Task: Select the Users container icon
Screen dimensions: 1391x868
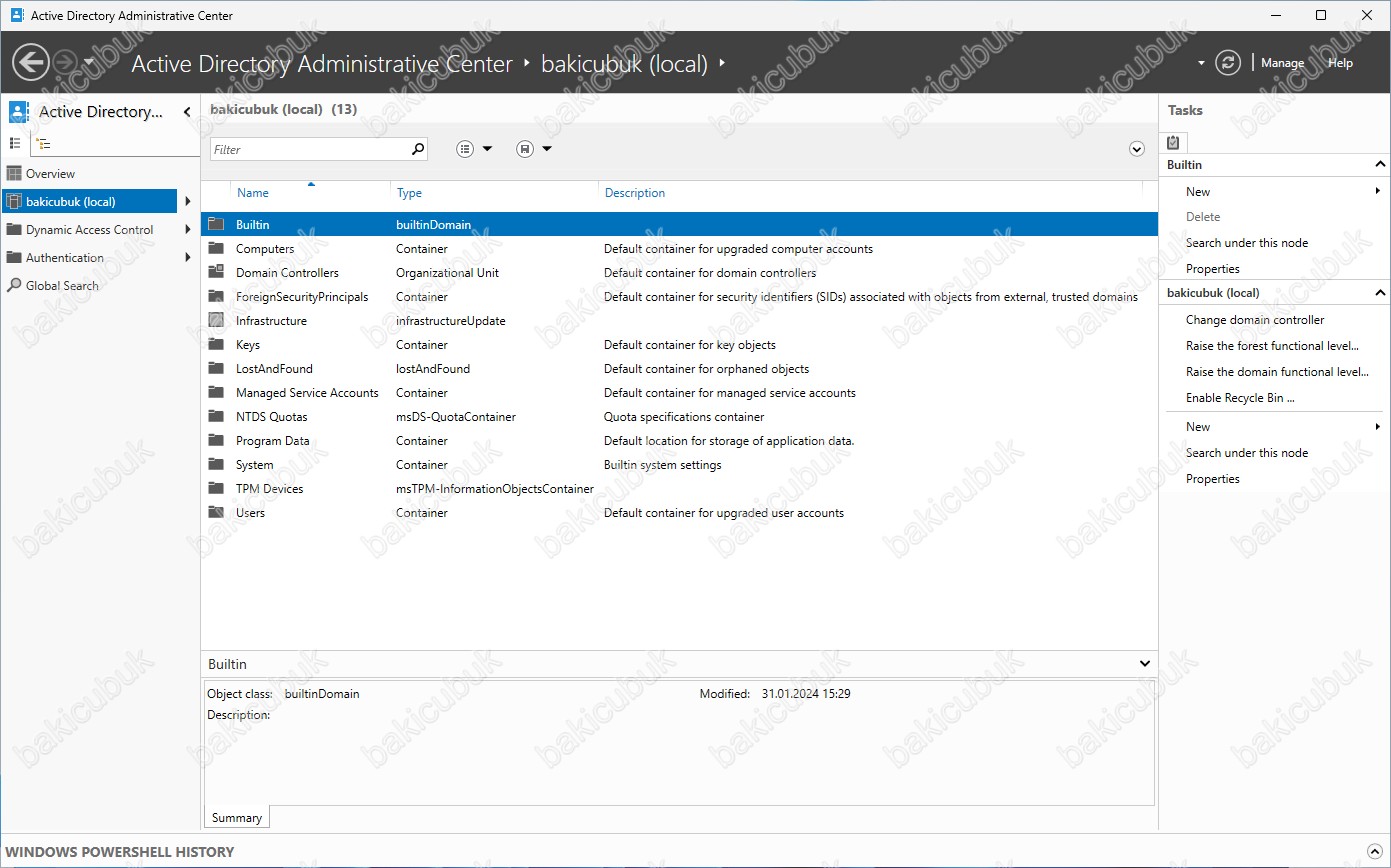Action: [216, 513]
